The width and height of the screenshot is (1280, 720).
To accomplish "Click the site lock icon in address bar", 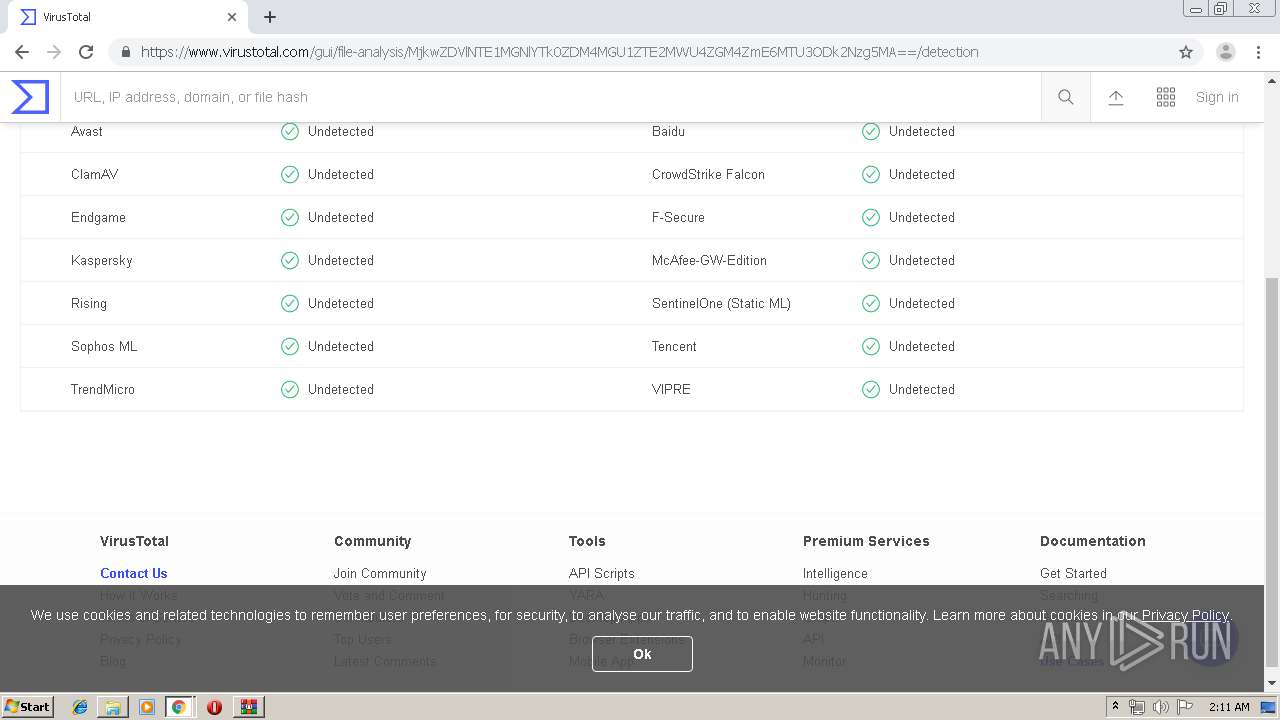I will pyautogui.click(x=125, y=52).
